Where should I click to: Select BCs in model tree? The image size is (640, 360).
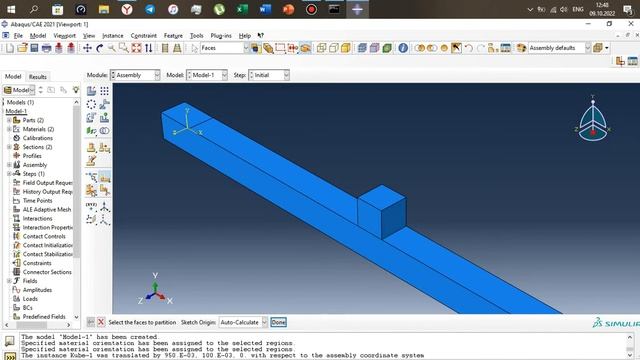pos(27,308)
